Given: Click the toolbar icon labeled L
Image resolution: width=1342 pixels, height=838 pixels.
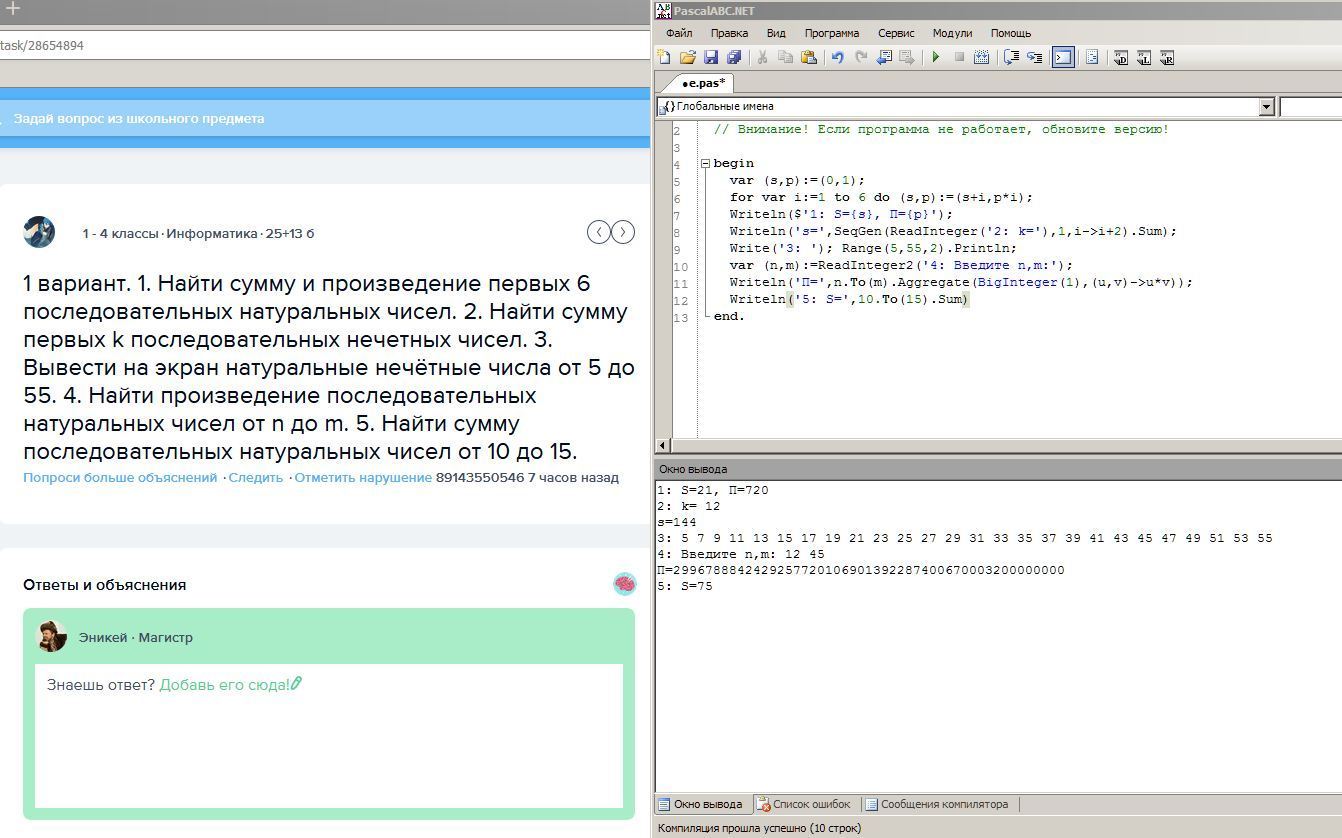Looking at the screenshot, I should click(x=1144, y=58).
